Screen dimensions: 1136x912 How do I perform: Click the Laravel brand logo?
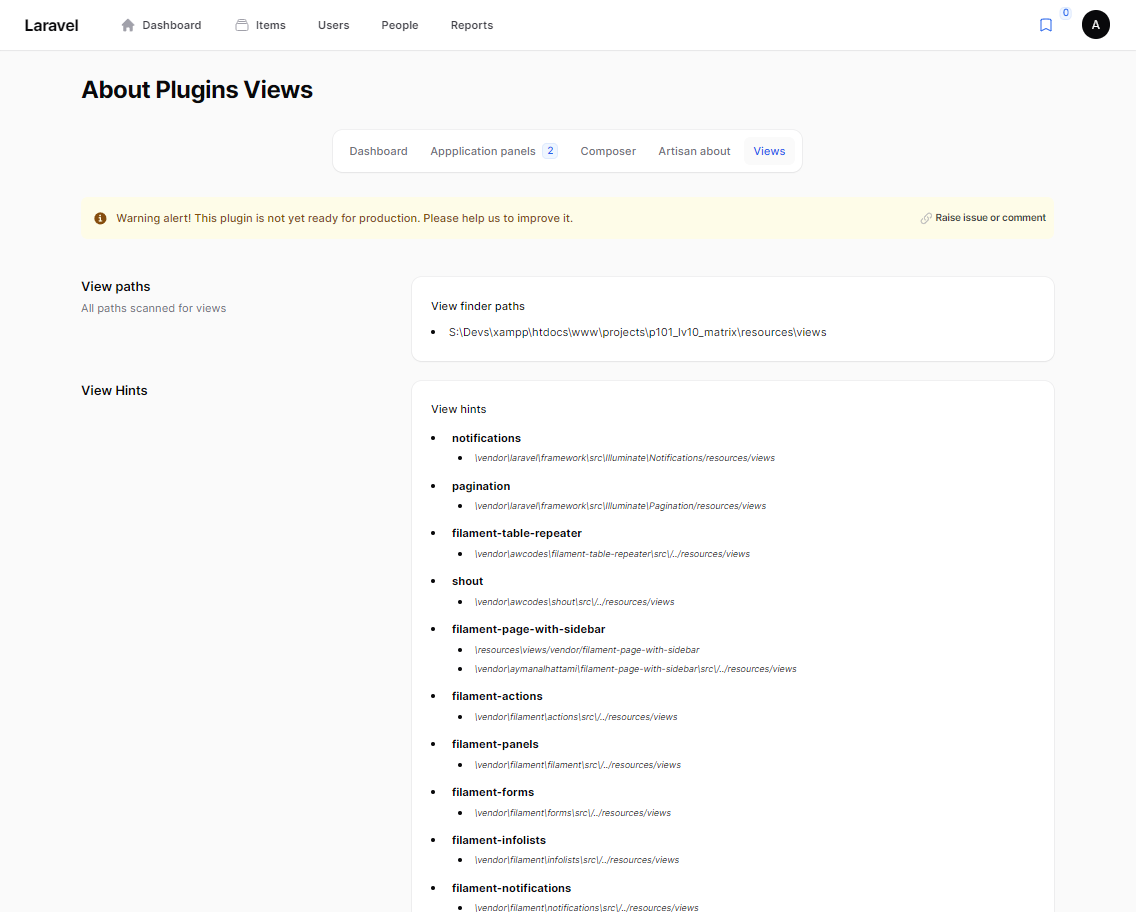51,25
